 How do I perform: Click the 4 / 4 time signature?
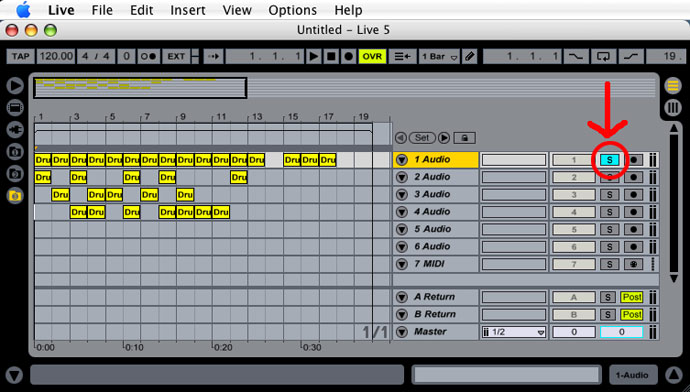tap(95, 56)
